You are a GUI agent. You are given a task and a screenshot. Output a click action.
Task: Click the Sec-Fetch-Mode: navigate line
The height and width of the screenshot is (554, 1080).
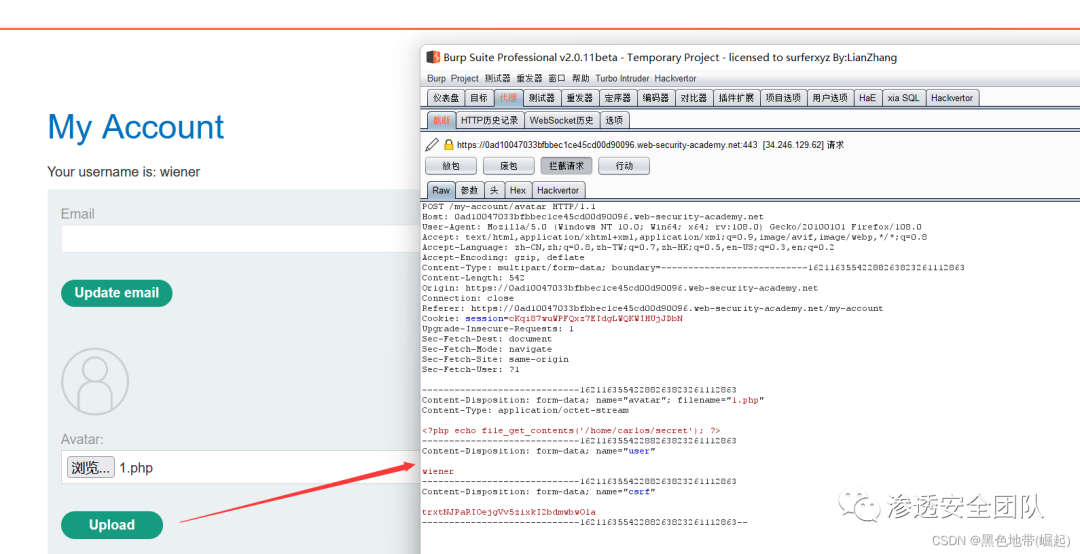click(486, 349)
